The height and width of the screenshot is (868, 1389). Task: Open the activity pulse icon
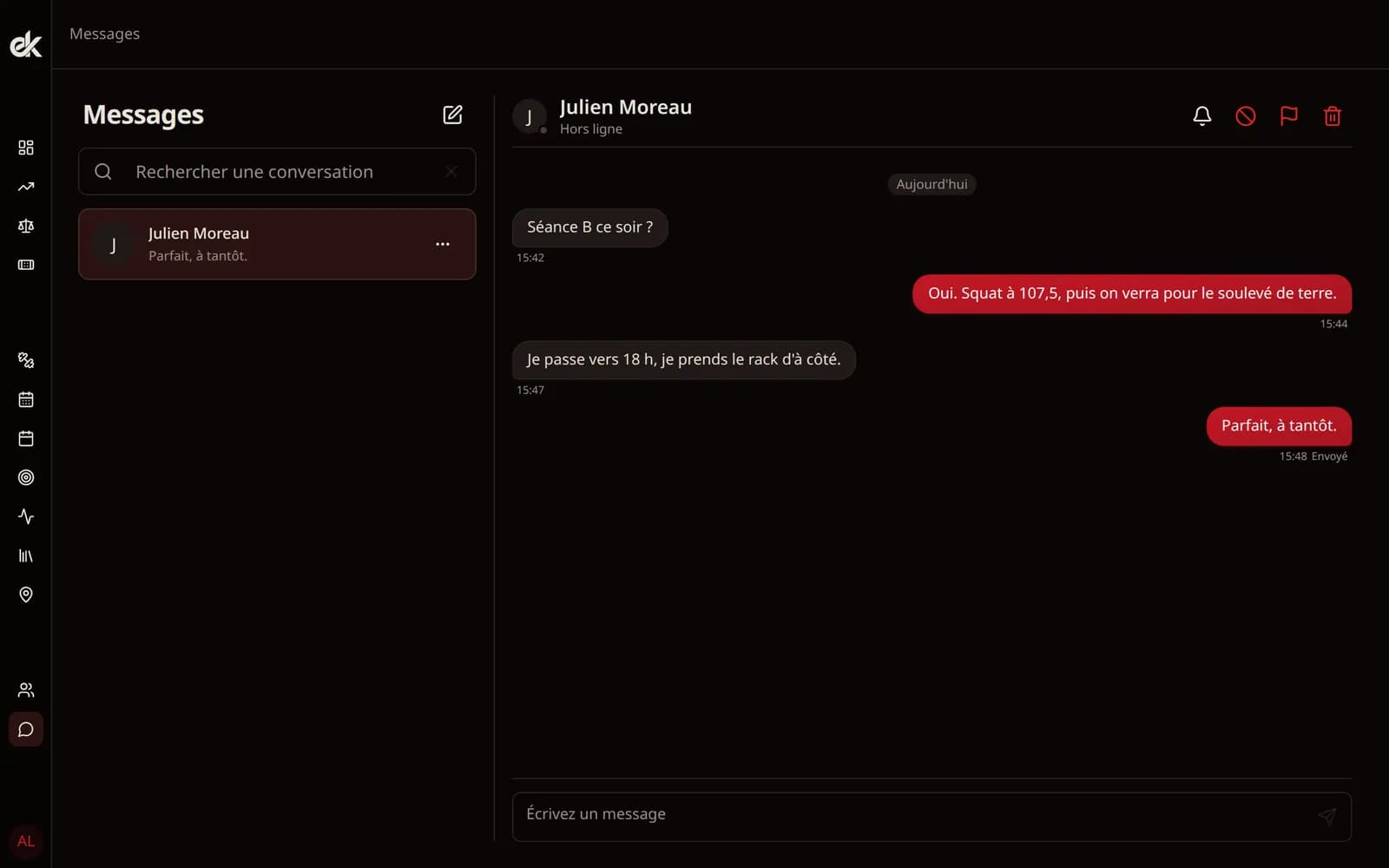click(26, 516)
